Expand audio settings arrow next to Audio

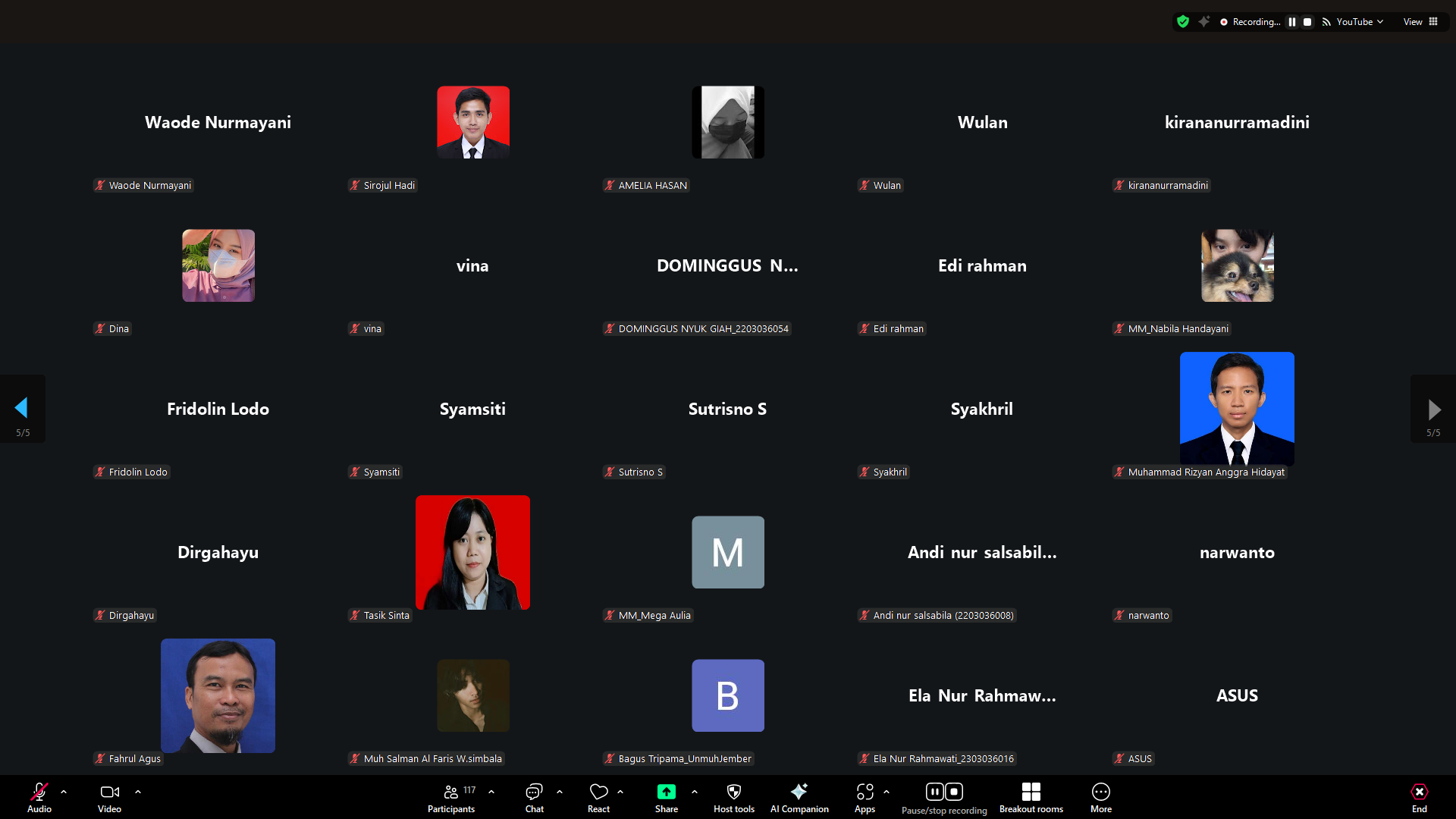[64, 792]
